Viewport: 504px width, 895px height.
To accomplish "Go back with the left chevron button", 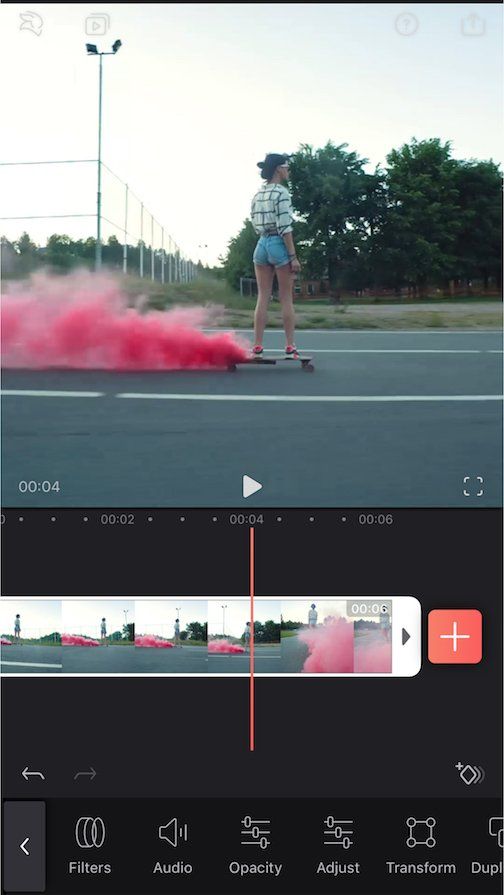I will 25,846.
